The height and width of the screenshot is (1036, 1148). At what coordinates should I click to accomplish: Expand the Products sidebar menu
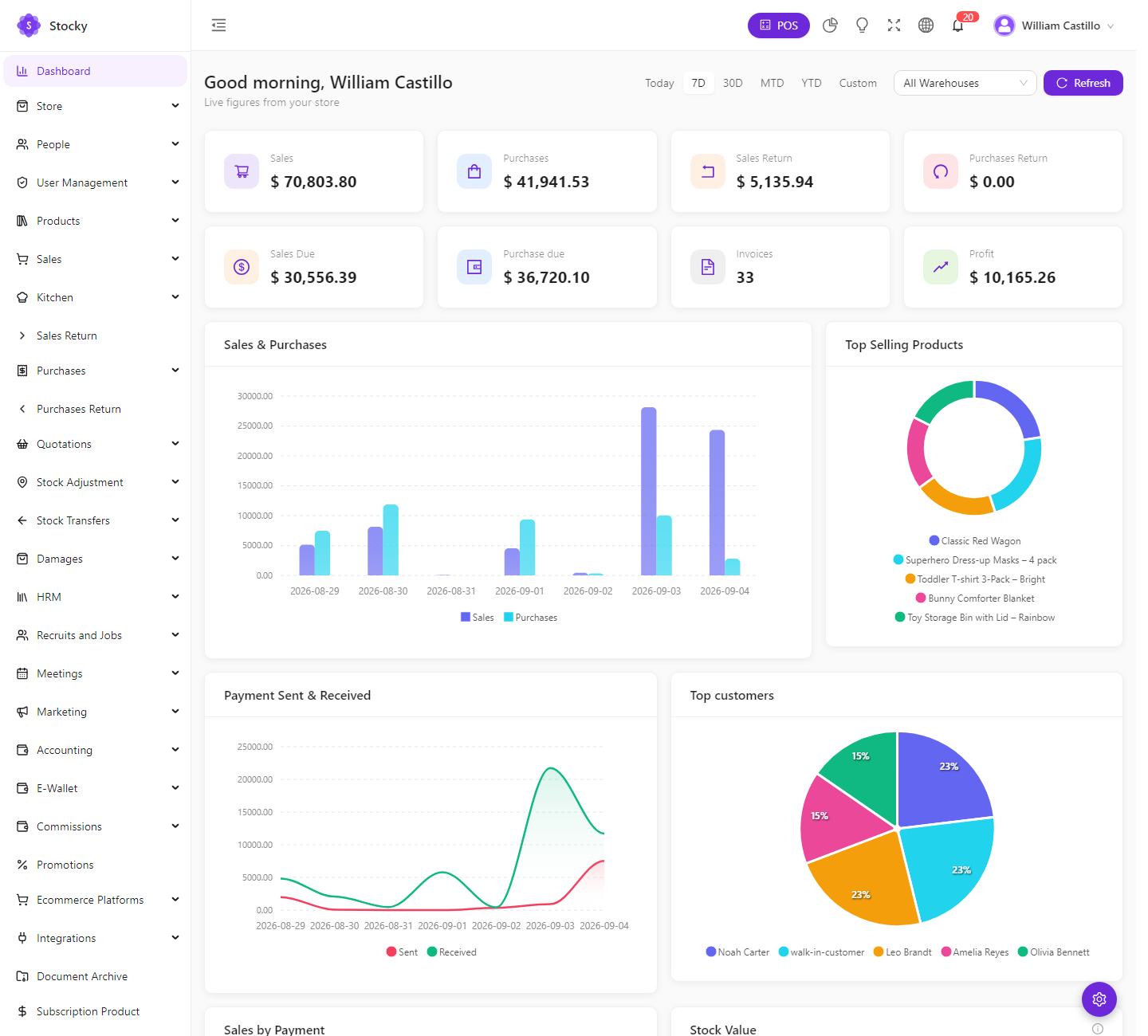pos(96,221)
